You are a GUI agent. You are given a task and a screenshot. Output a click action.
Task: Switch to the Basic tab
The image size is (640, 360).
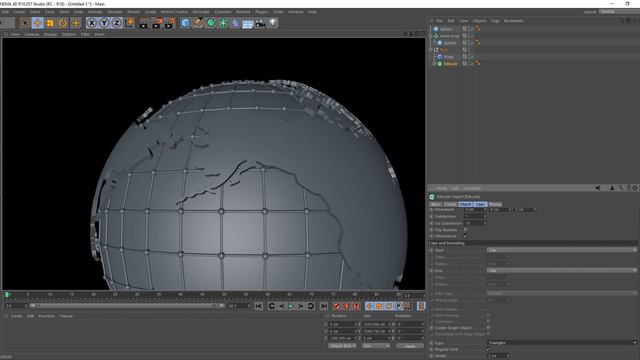[436, 204]
